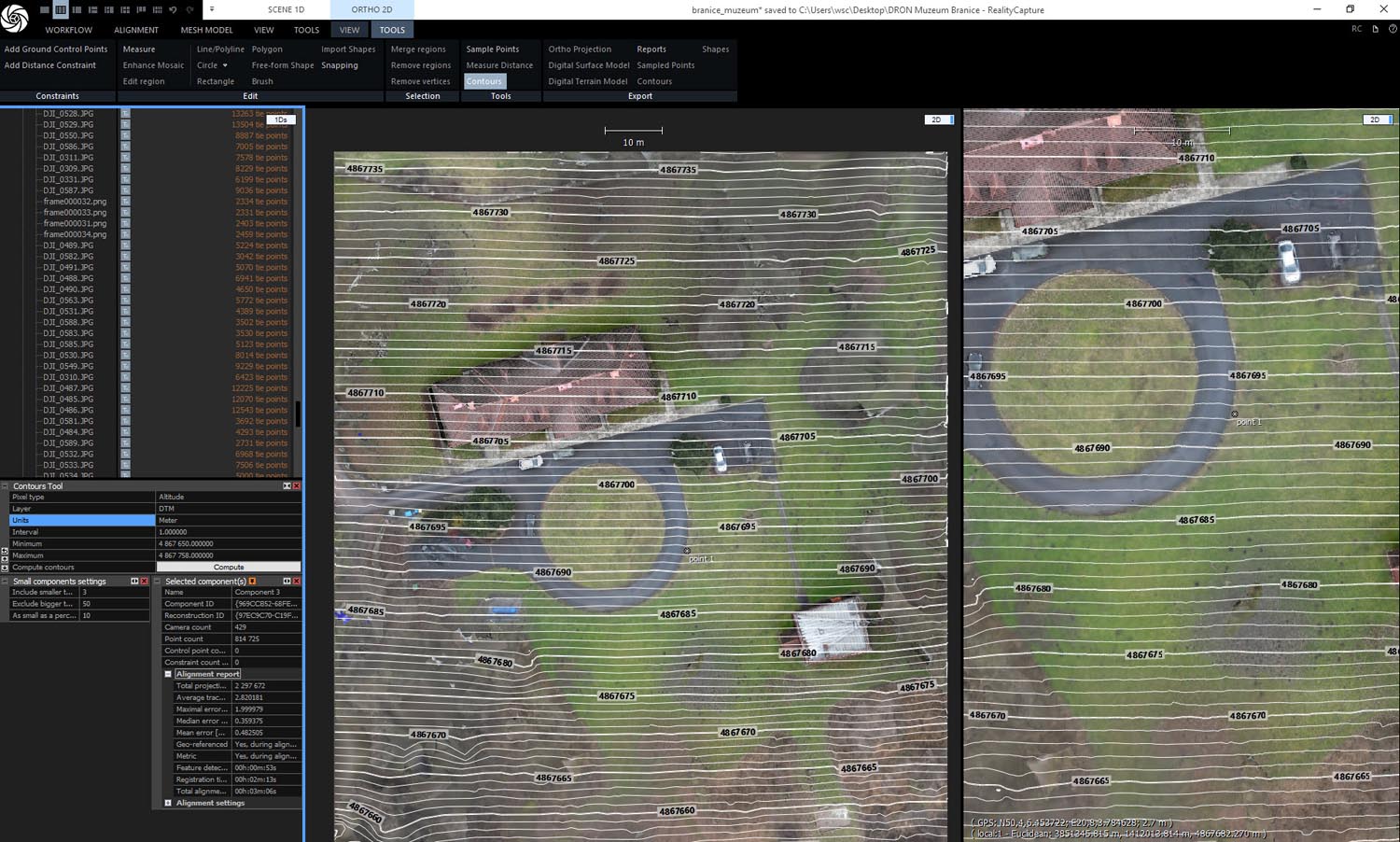This screenshot has height=842, width=1400.
Task: Click the orange Selected component(s) arrow icon
Action: pos(252,582)
